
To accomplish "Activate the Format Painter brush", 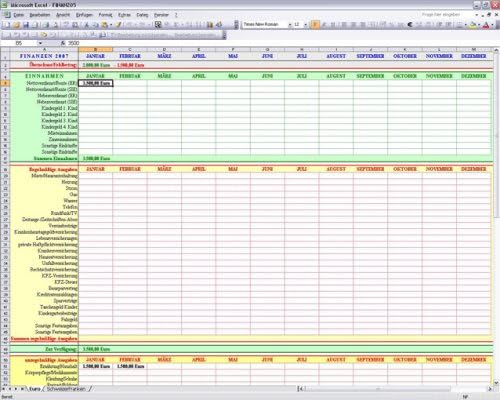I will click(x=119, y=25).
